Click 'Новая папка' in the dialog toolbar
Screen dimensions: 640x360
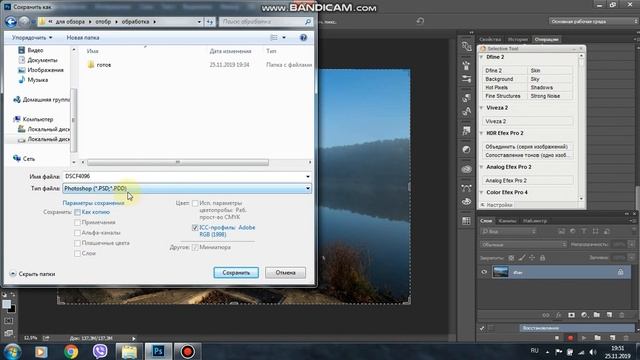click(83, 38)
